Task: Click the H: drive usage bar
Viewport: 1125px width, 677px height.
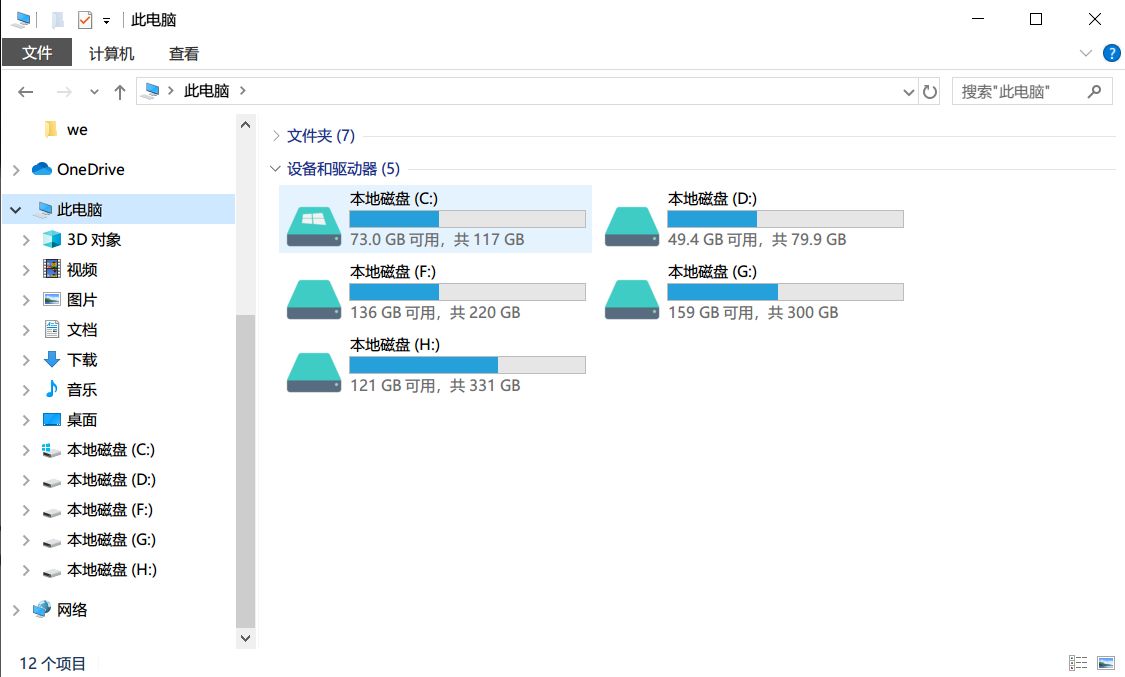Action: (x=467, y=365)
